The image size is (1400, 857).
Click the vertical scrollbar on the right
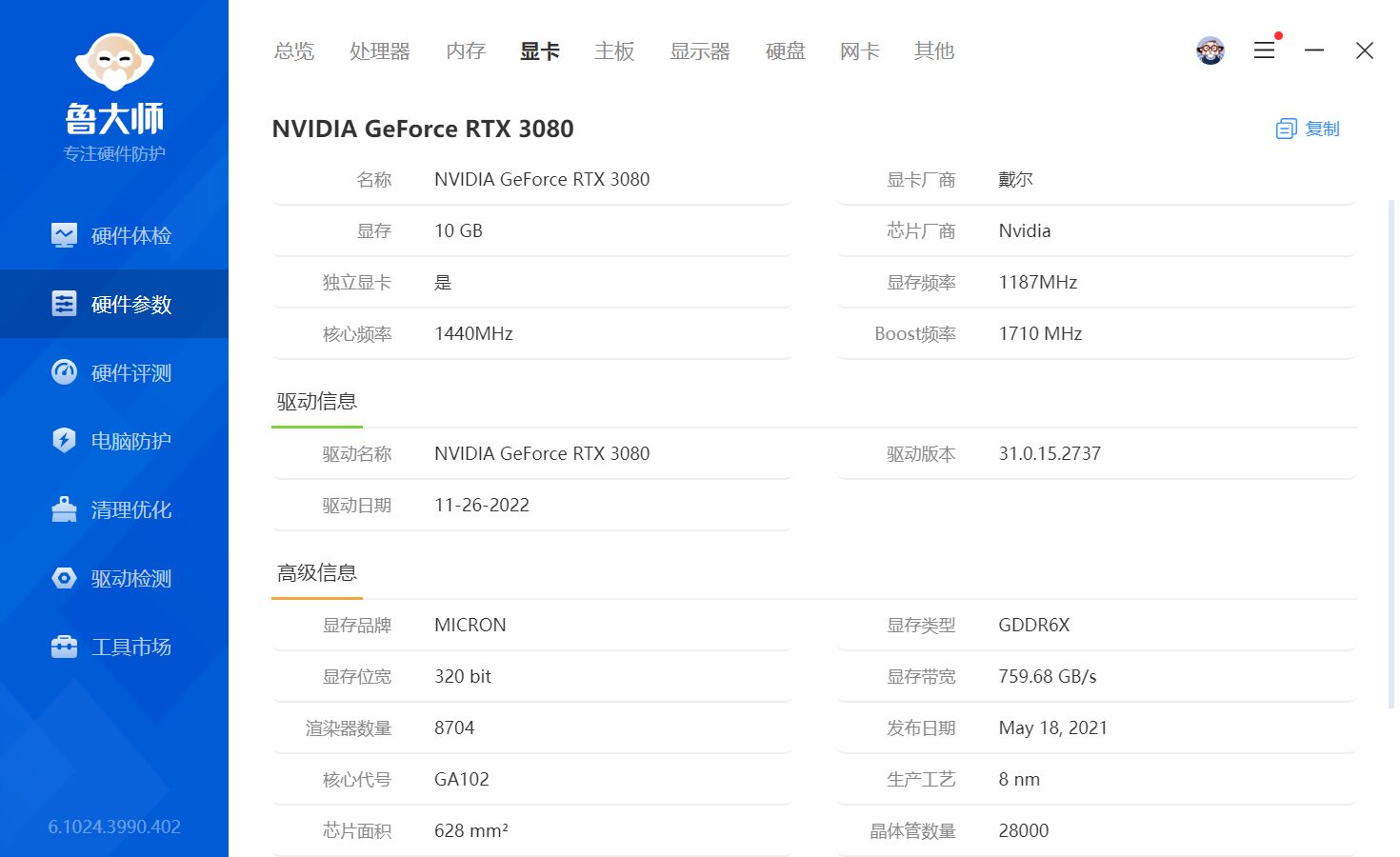(1391, 454)
